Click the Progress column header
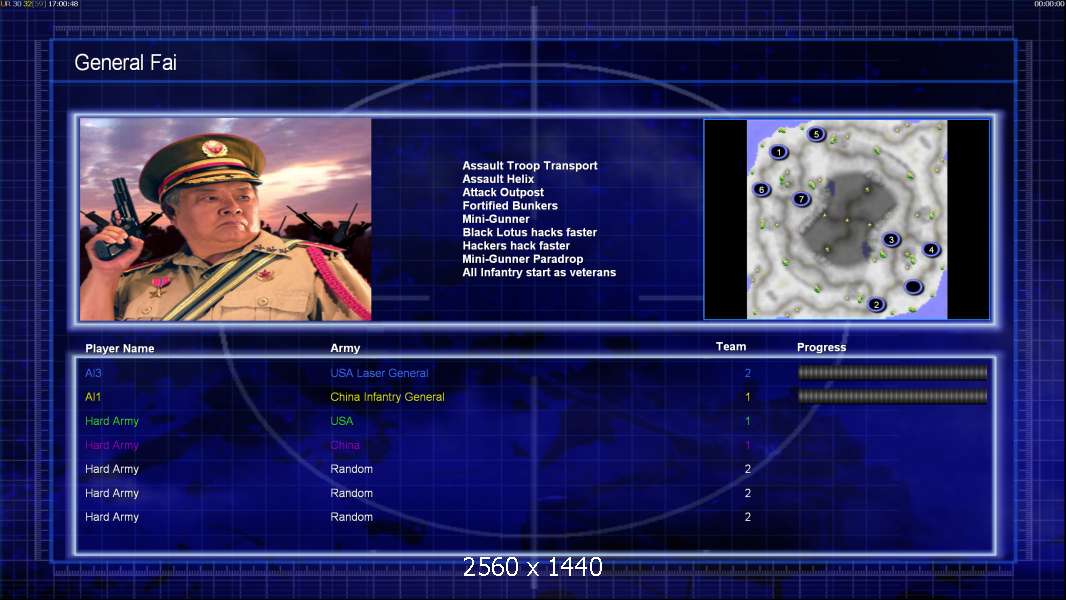The height and width of the screenshot is (600, 1066). pos(821,347)
